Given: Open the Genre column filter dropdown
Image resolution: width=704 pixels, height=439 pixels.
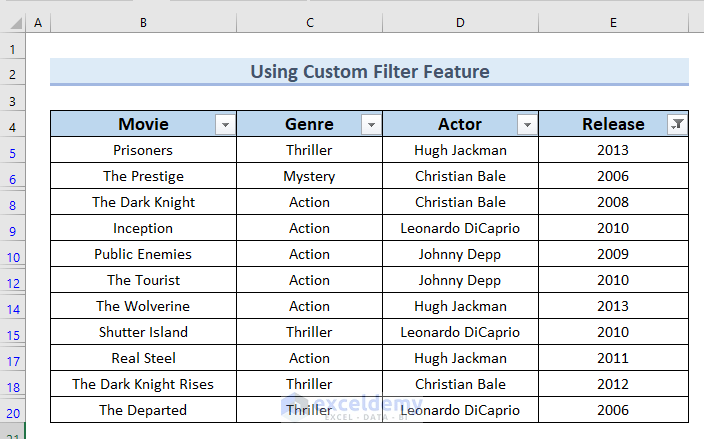Looking at the screenshot, I should (x=371, y=125).
